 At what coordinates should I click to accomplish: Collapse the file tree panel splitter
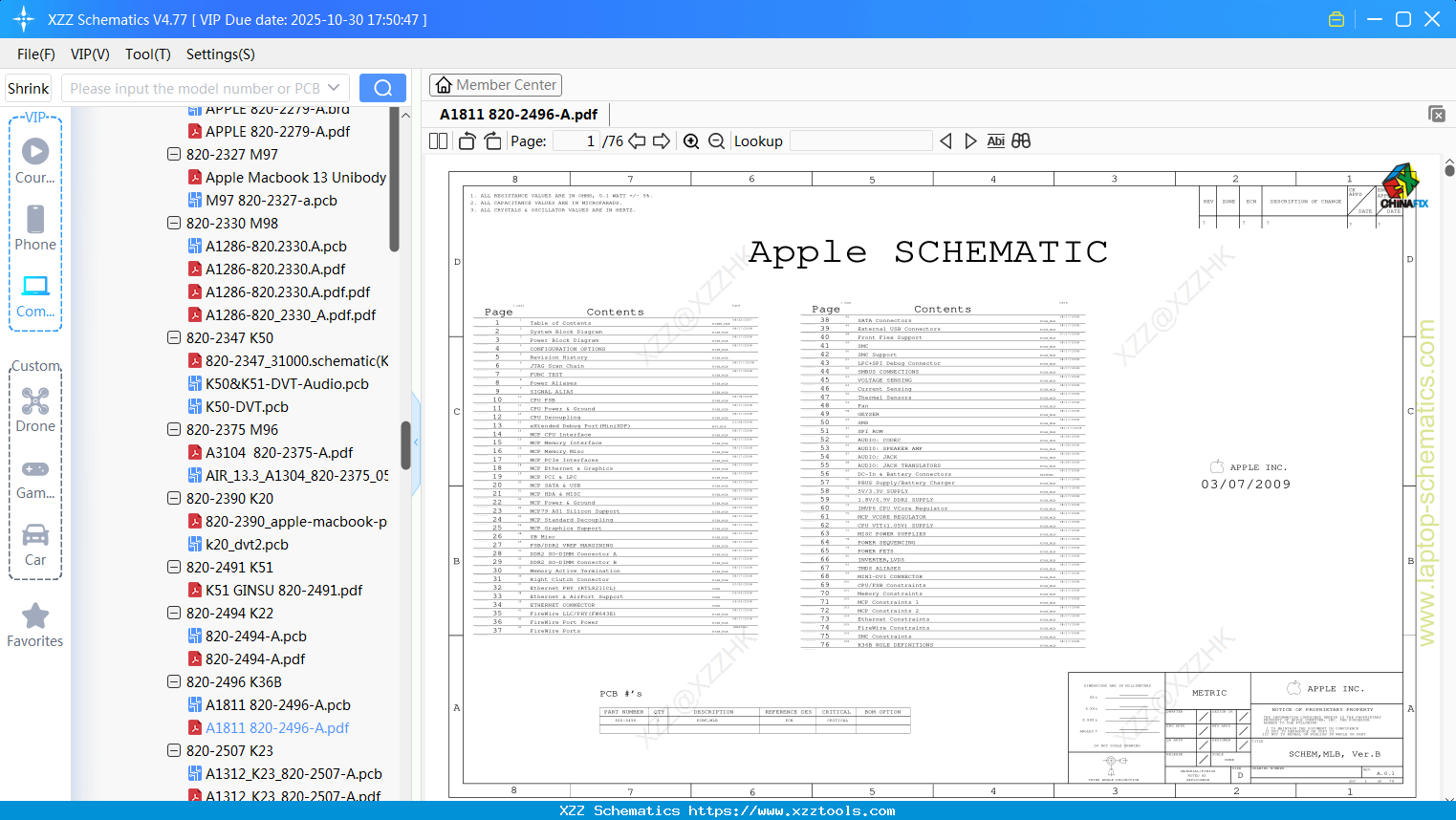pyautogui.click(x=416, y=442)
